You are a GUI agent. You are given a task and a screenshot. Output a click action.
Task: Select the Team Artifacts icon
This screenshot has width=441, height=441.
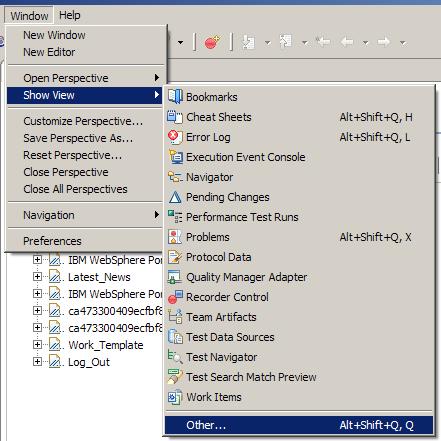tap(175, 317)
